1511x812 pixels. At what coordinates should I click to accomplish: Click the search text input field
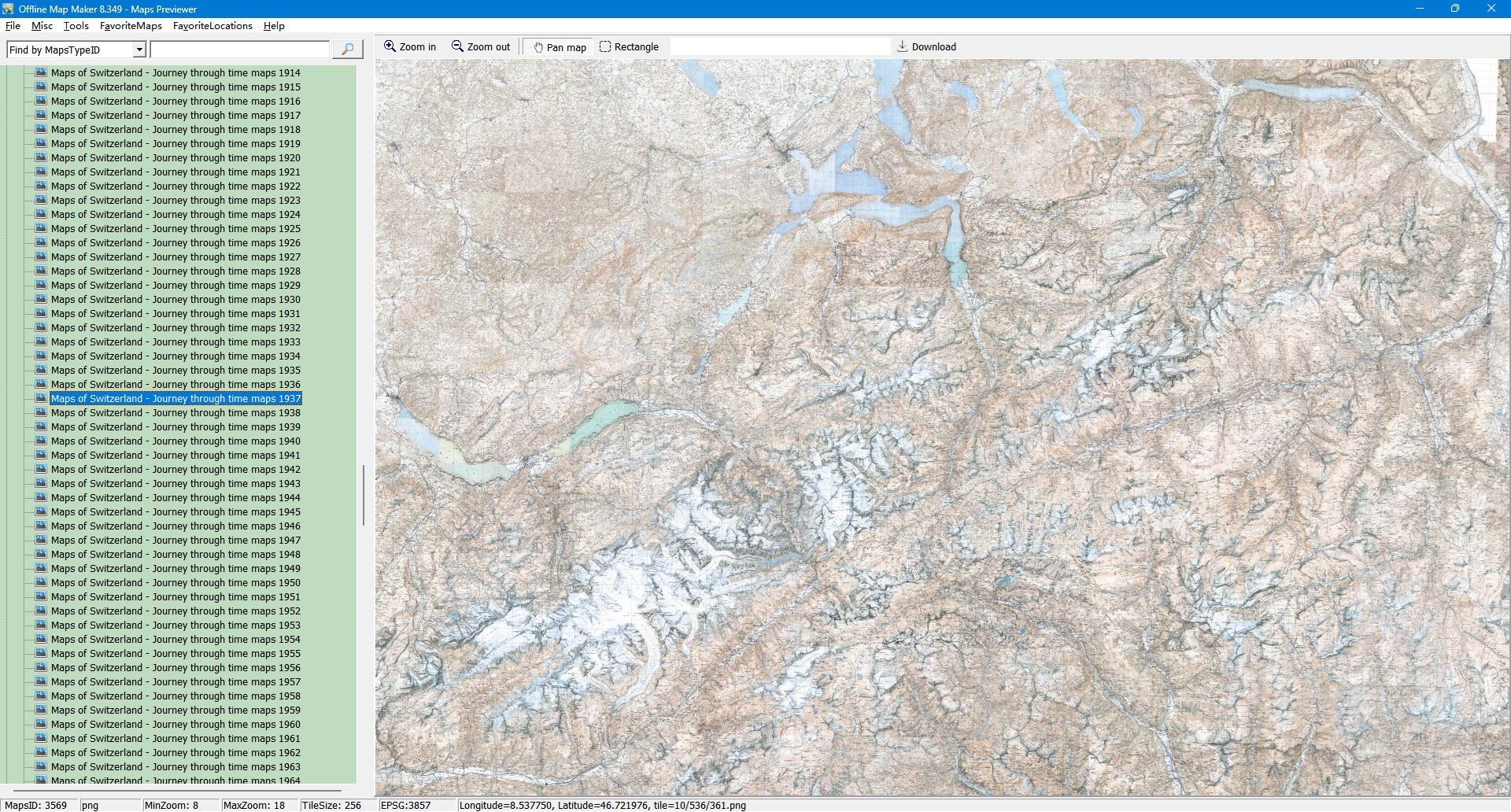[x=239, y=50]
